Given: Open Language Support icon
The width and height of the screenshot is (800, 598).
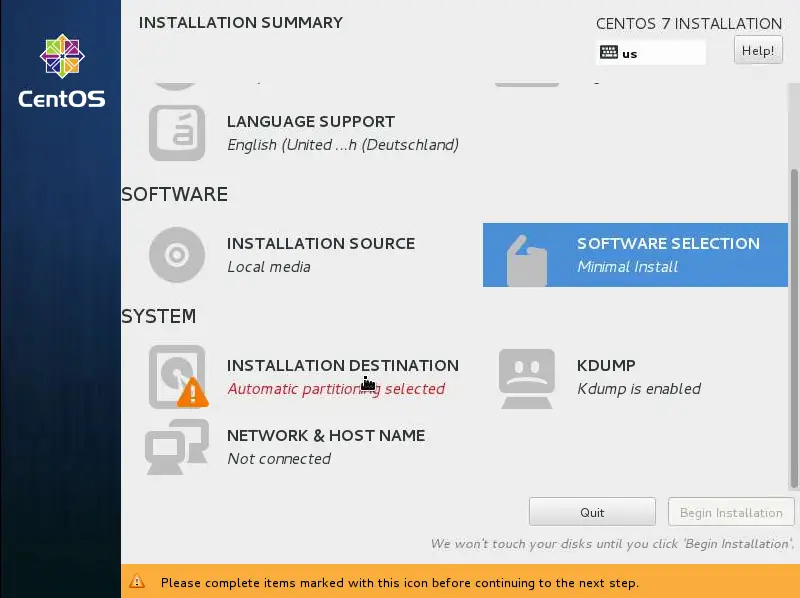Looking at the screenshot, I should pyautogui.click(x=177, y=133).
